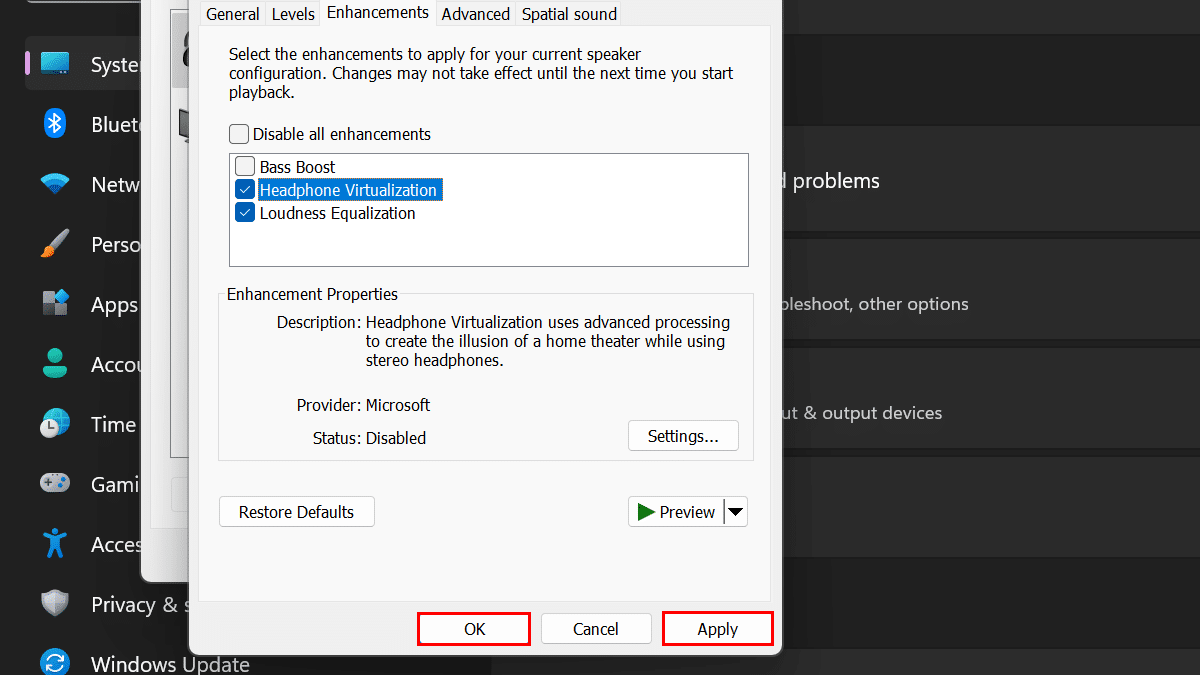This screenshot has height=675, width=1200.
Task: Open the Spatial sound tab
Action: [x=569, y=14]
